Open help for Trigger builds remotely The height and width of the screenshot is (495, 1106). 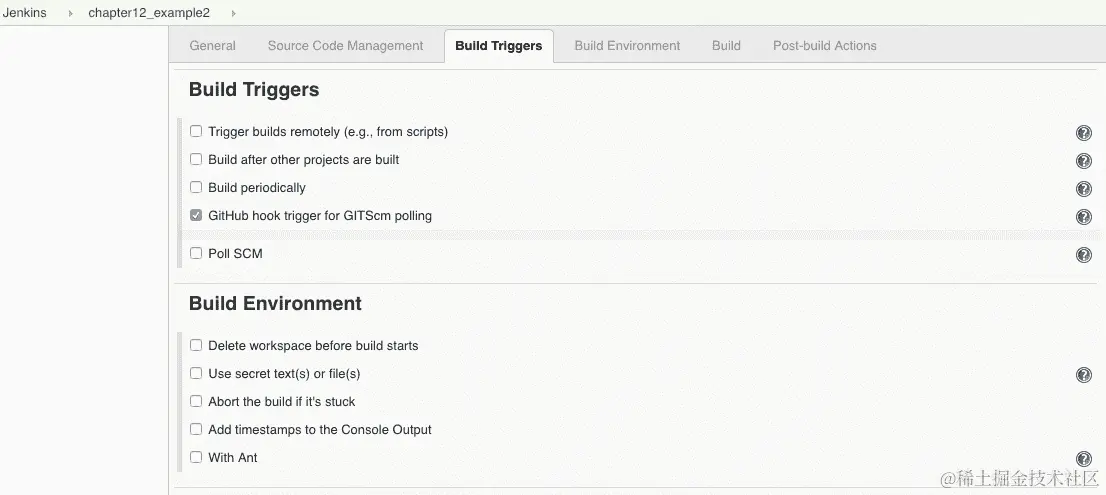[x=1083, y=133]
